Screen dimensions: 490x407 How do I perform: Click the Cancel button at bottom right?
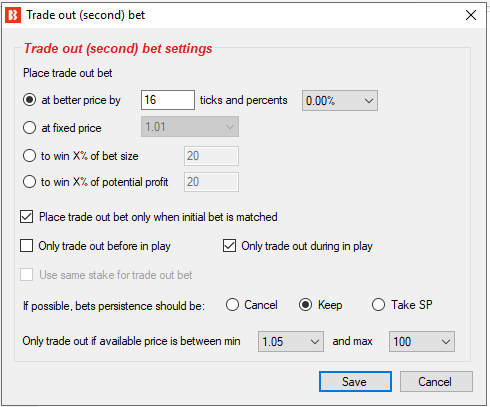tap(436, 382)
